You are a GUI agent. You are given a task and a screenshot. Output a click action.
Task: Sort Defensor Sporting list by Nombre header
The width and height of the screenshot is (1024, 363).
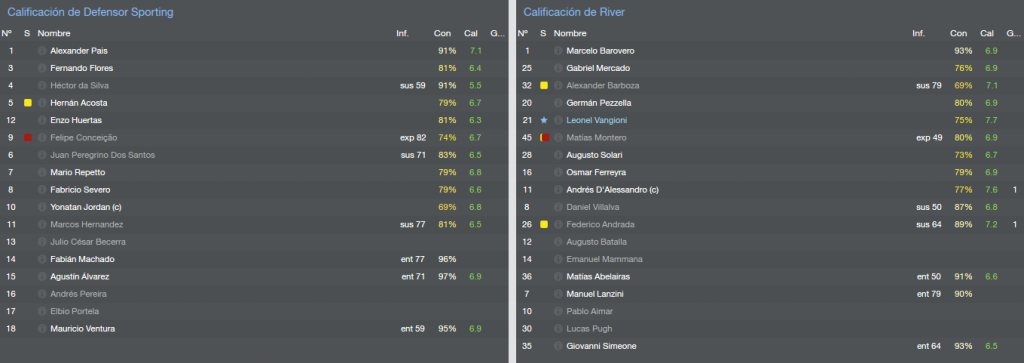[x=54, y=33]
